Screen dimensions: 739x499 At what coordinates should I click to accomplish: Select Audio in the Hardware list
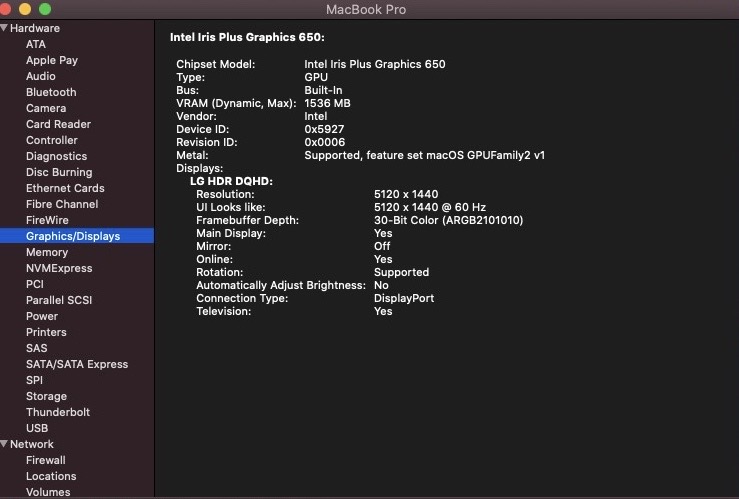point(41,76)
